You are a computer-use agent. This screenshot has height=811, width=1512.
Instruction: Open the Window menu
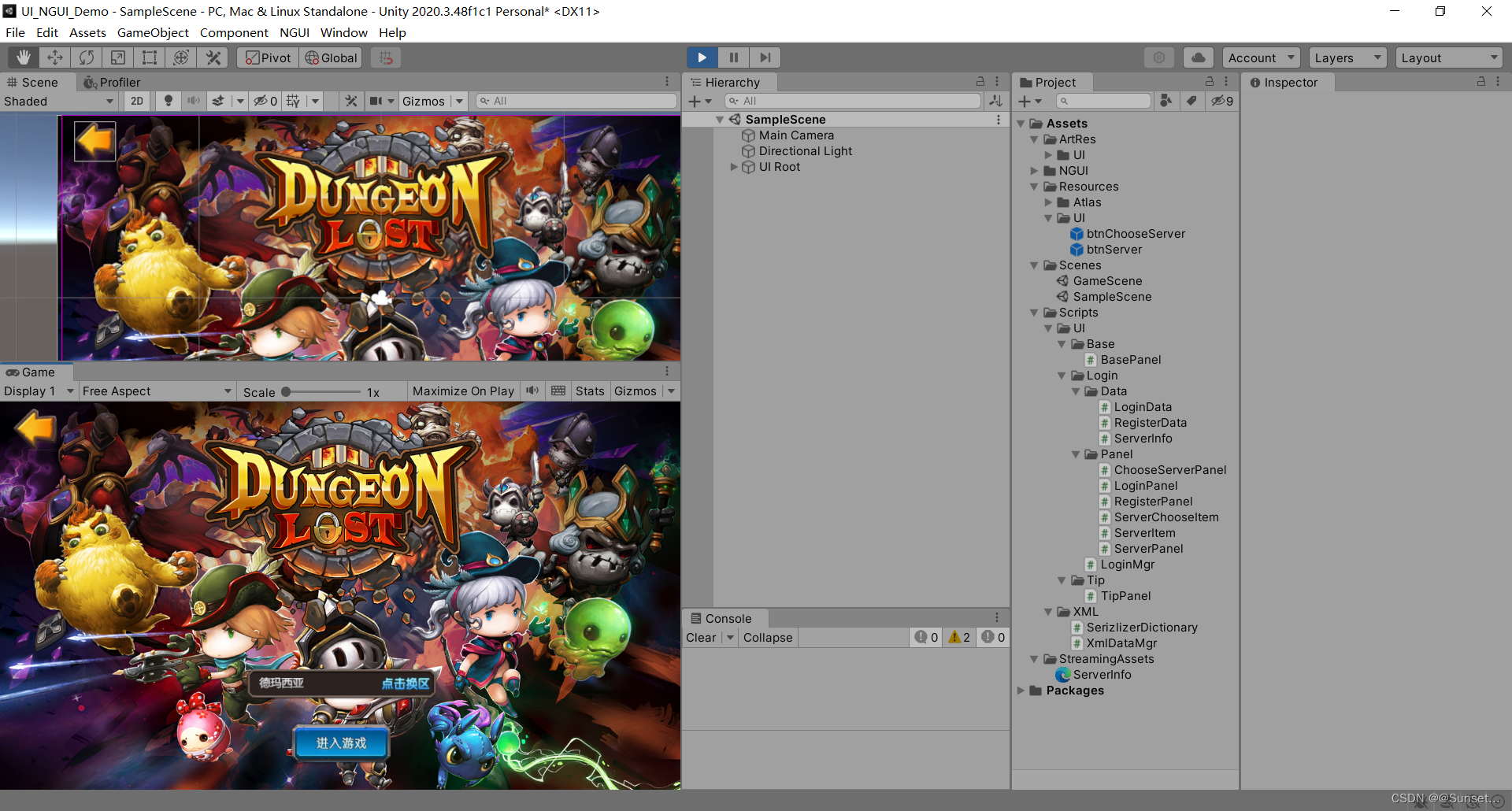(x=343, y=32)
